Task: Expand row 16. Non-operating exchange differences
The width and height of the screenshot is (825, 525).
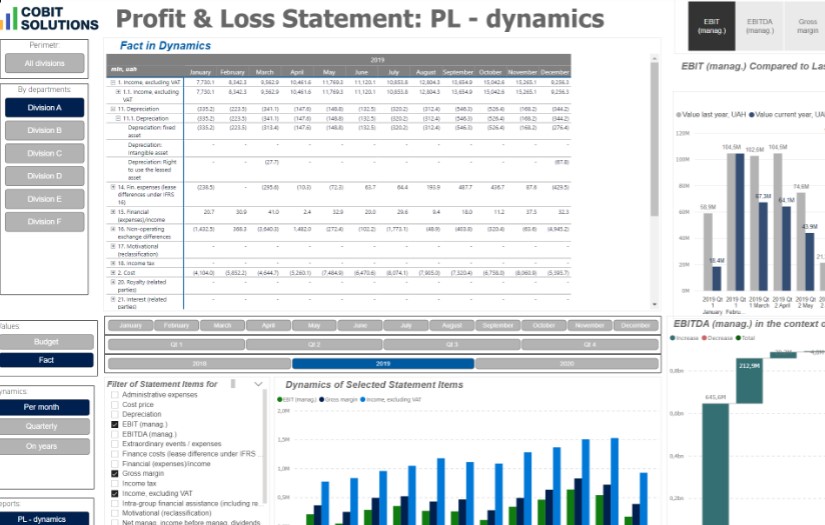Action: pos(113,229)
